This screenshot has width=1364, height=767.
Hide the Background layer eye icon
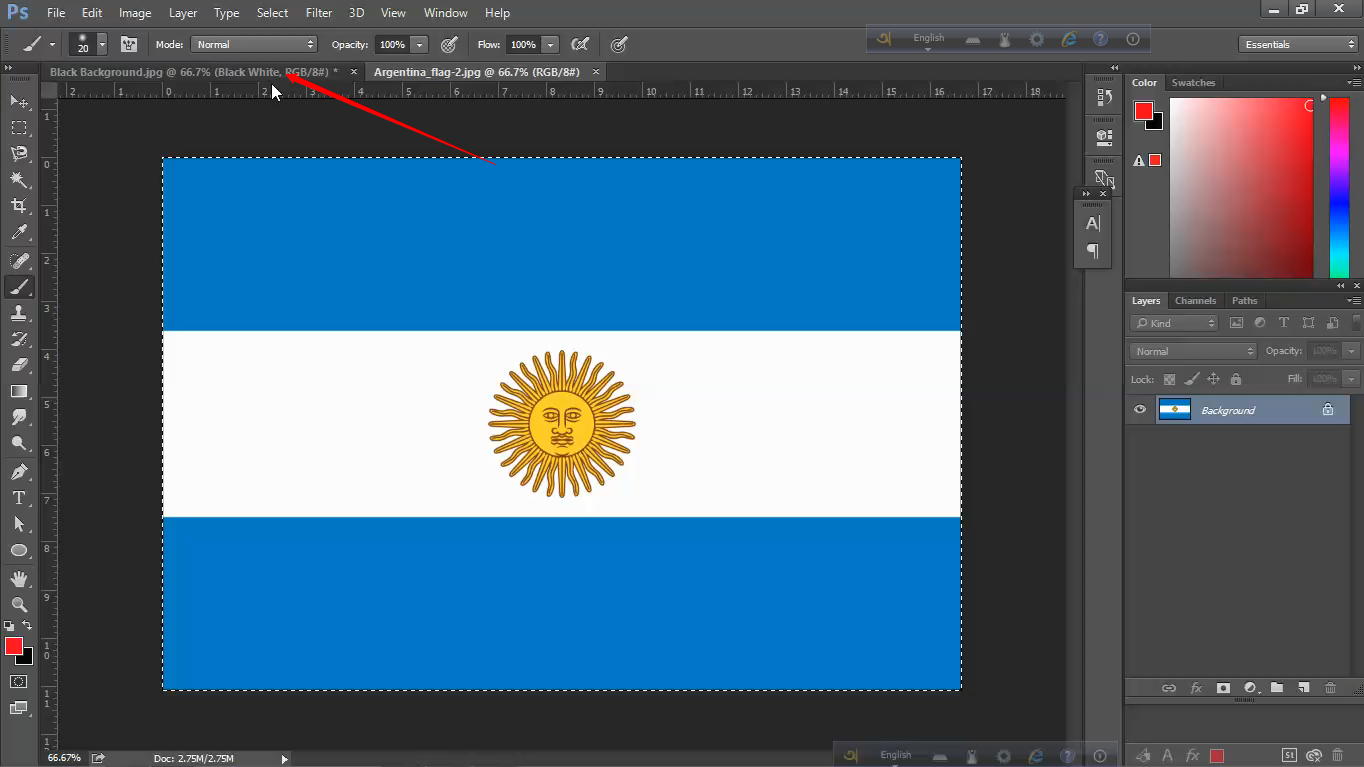coord(1140,410)
